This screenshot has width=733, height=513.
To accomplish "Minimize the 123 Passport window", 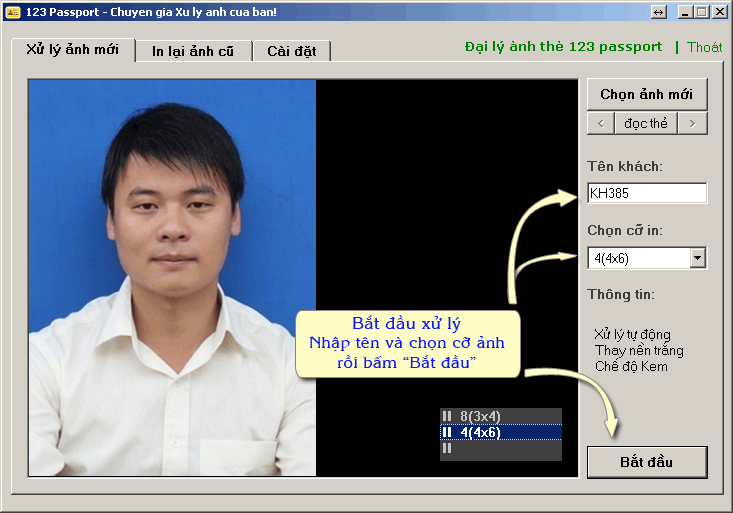I will 686,11.
